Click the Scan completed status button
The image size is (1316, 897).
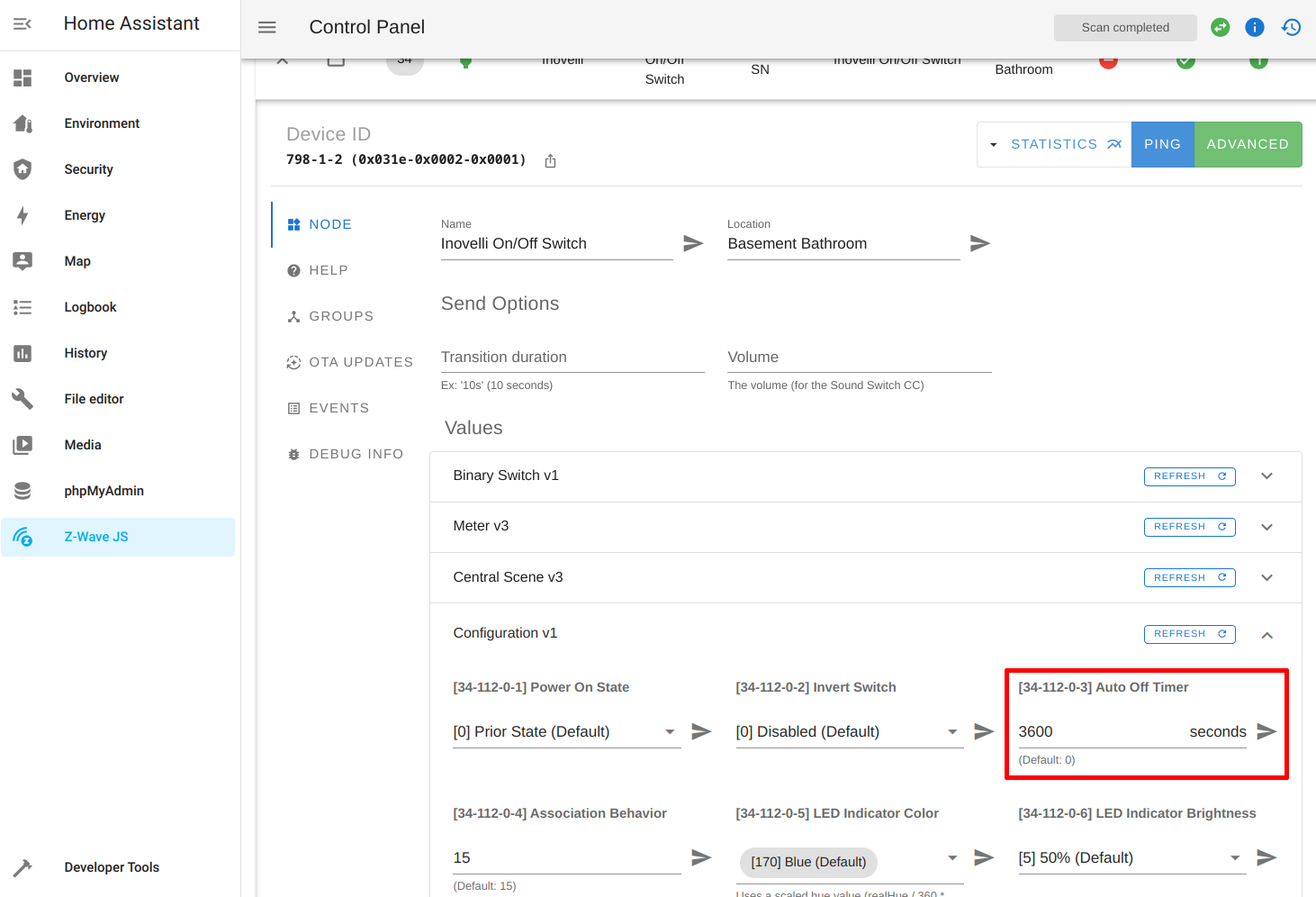click(x=1125, y=28)
